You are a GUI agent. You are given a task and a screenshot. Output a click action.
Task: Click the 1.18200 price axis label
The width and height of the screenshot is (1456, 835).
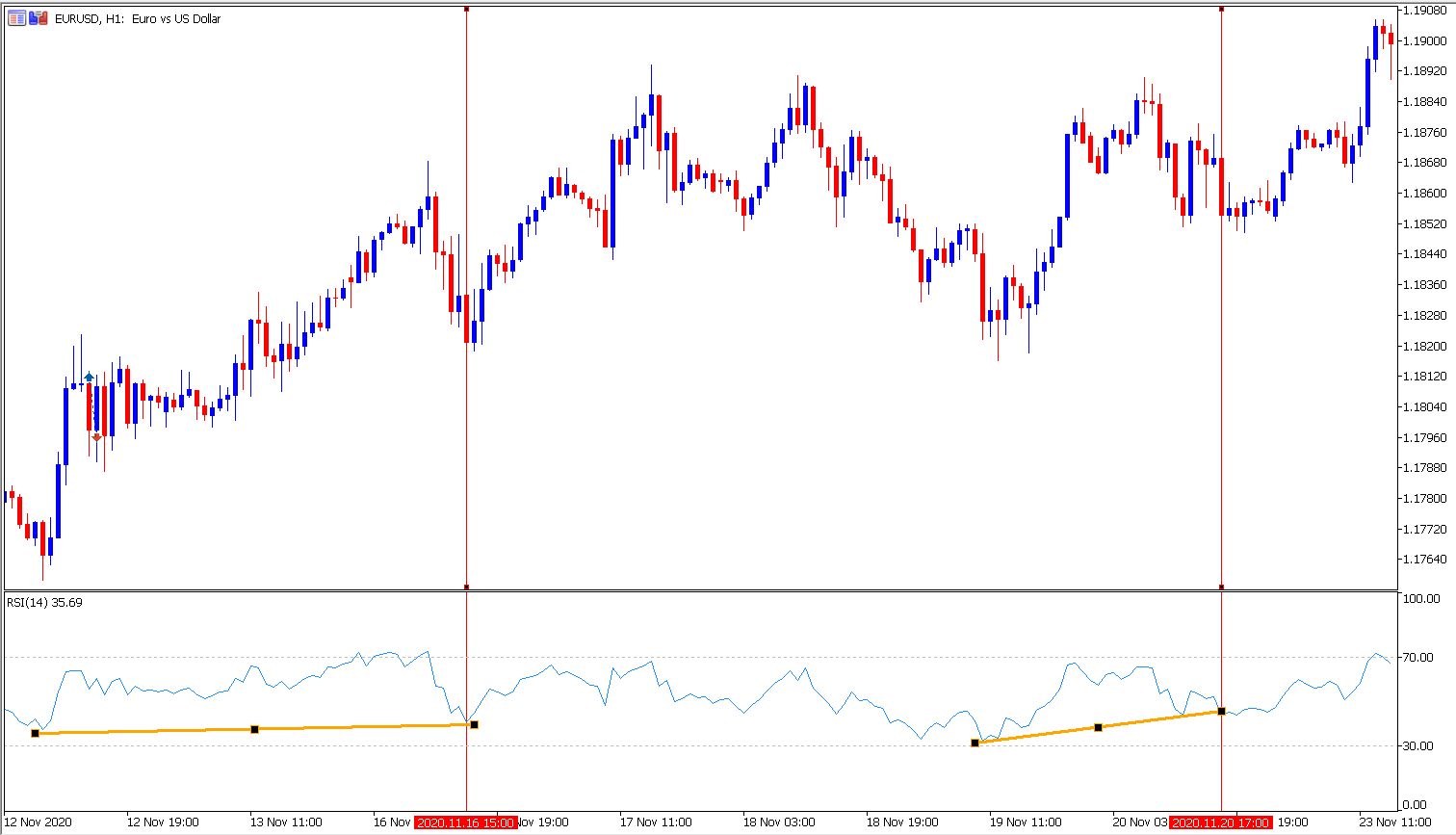click(x=1425, y=346)
